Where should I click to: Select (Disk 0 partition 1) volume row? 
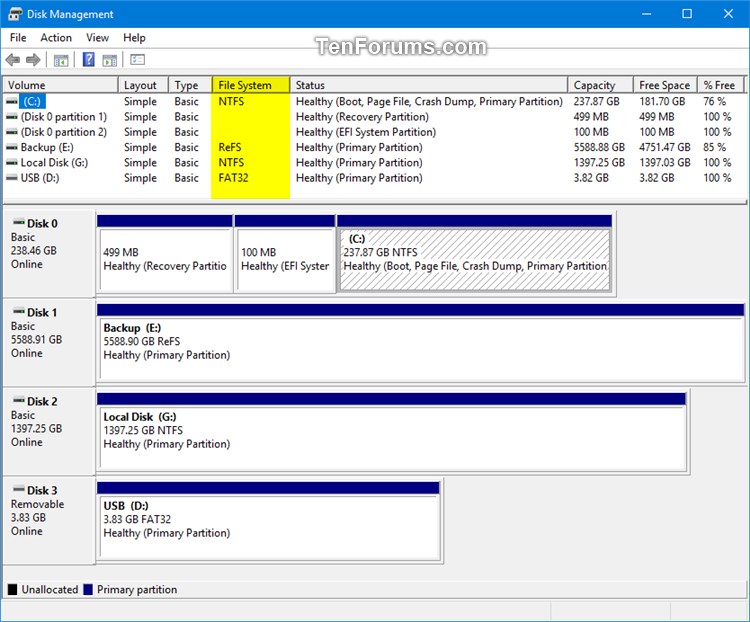coord(375,117)
